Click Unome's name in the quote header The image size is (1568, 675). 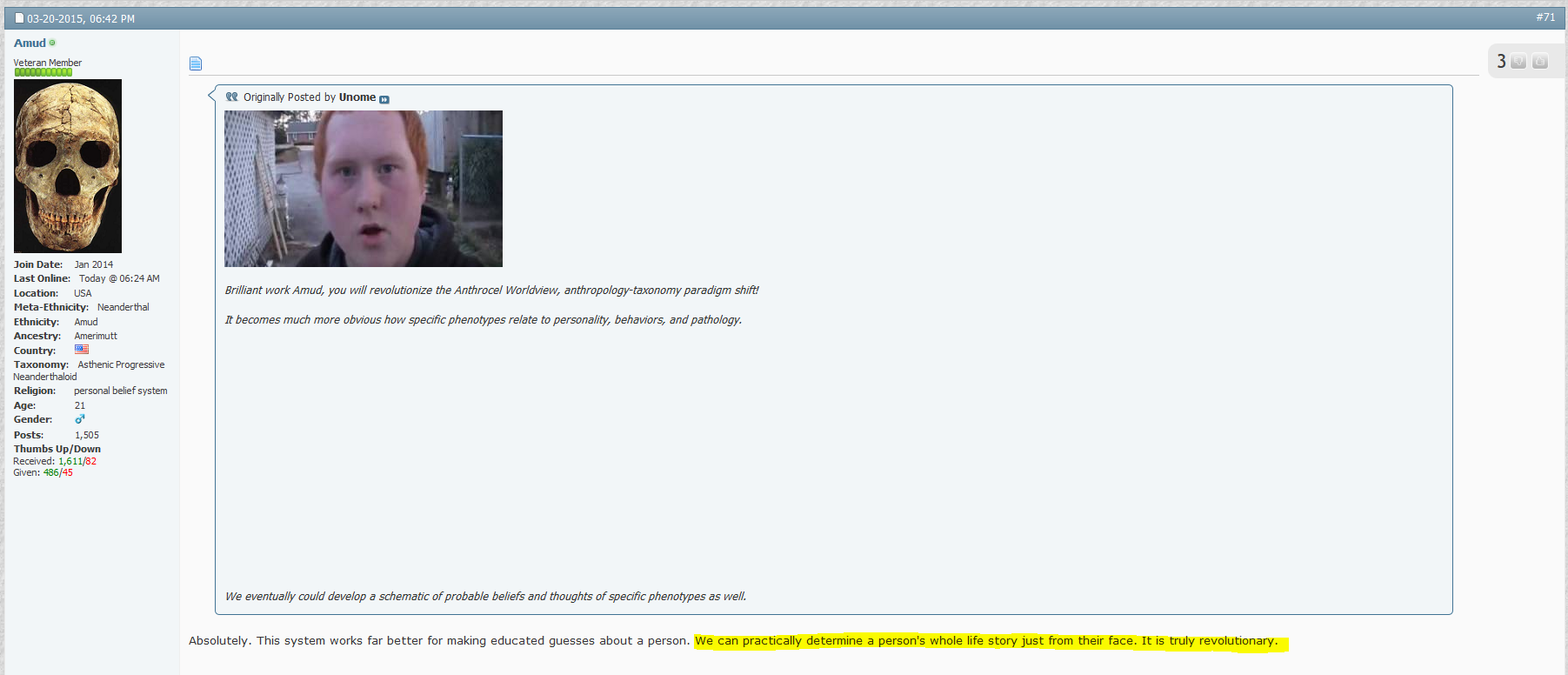click(x=357, y=97)
